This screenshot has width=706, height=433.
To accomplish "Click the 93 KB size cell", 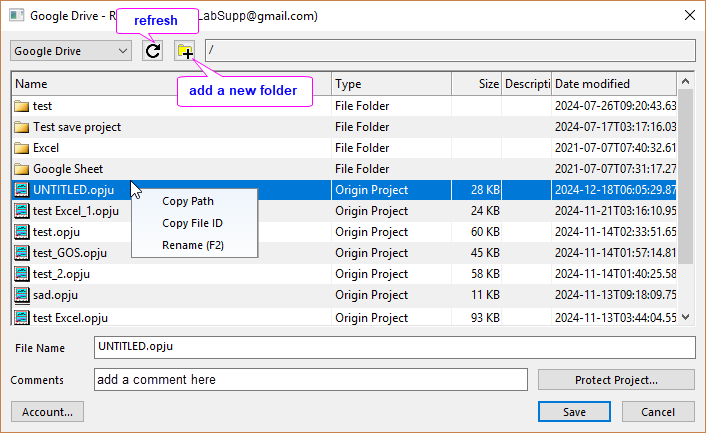I will click(485, 318).
